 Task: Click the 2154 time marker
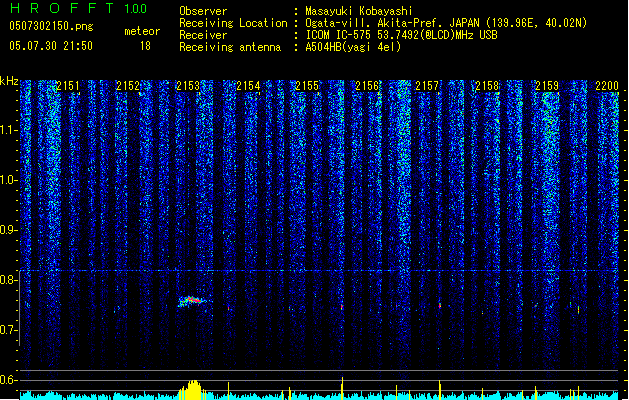coord(248,86)
